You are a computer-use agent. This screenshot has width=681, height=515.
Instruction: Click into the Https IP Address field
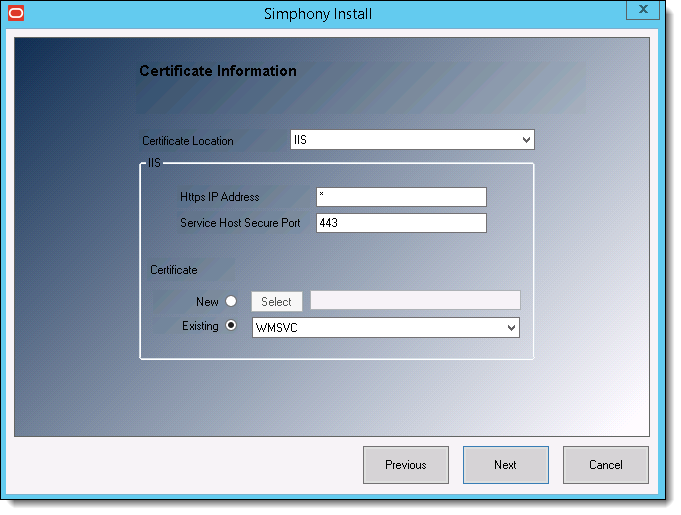tap(401, 197)
